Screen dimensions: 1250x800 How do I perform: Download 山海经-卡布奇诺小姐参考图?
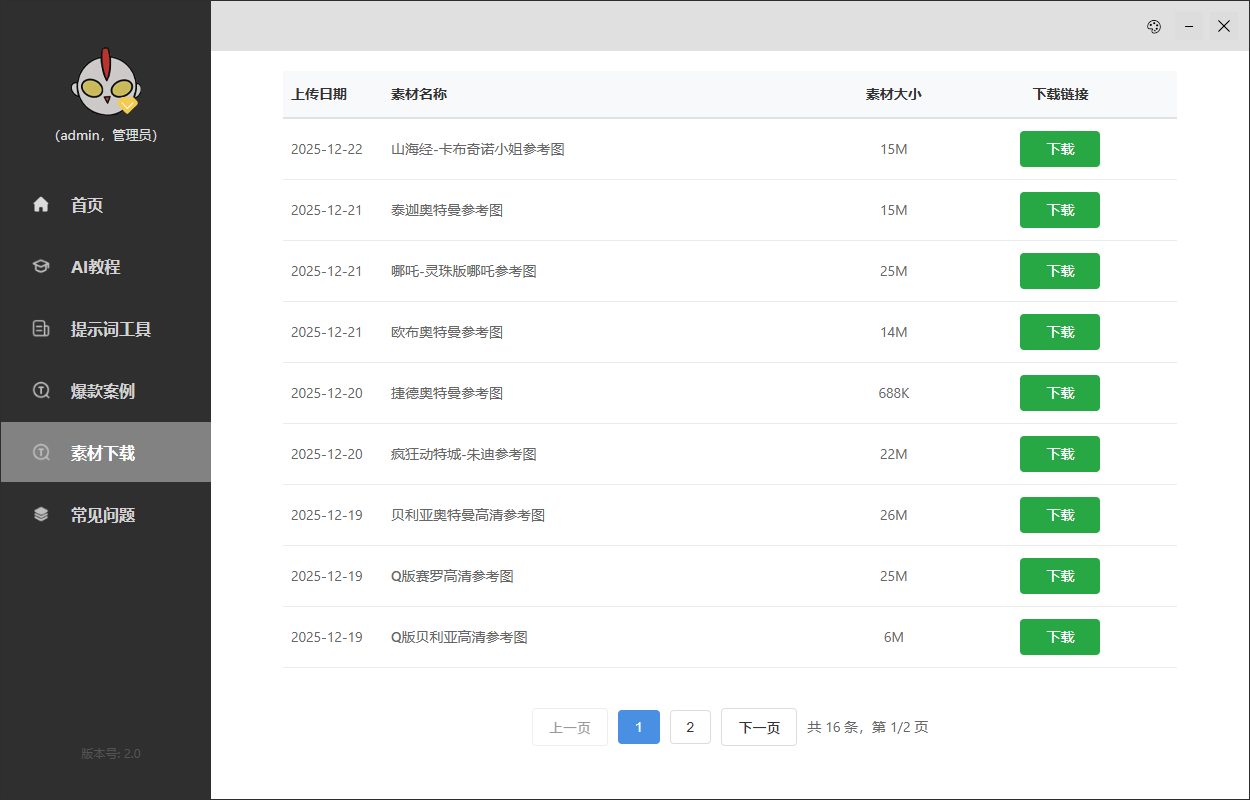click(1059, 149)
